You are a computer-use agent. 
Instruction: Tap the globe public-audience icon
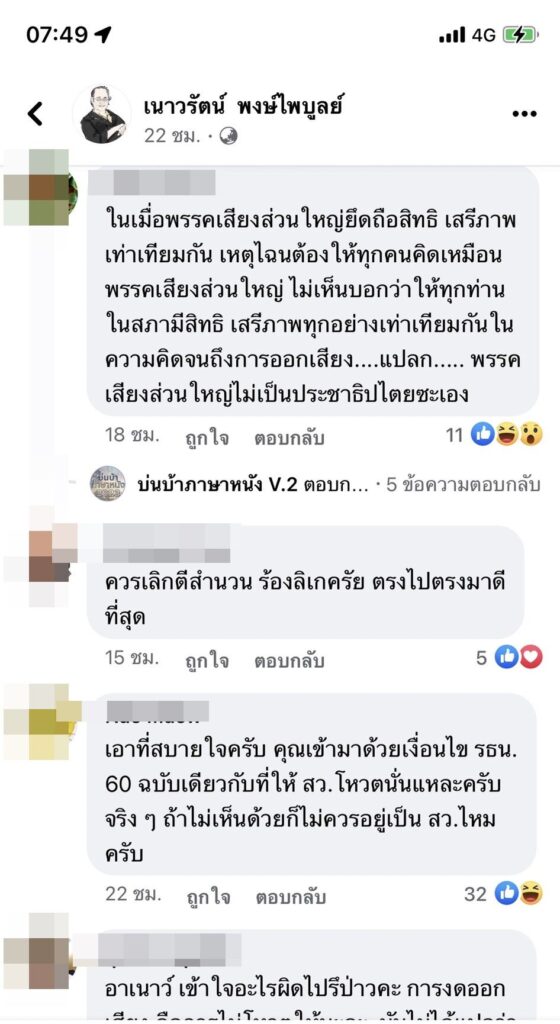click(228, 136)
